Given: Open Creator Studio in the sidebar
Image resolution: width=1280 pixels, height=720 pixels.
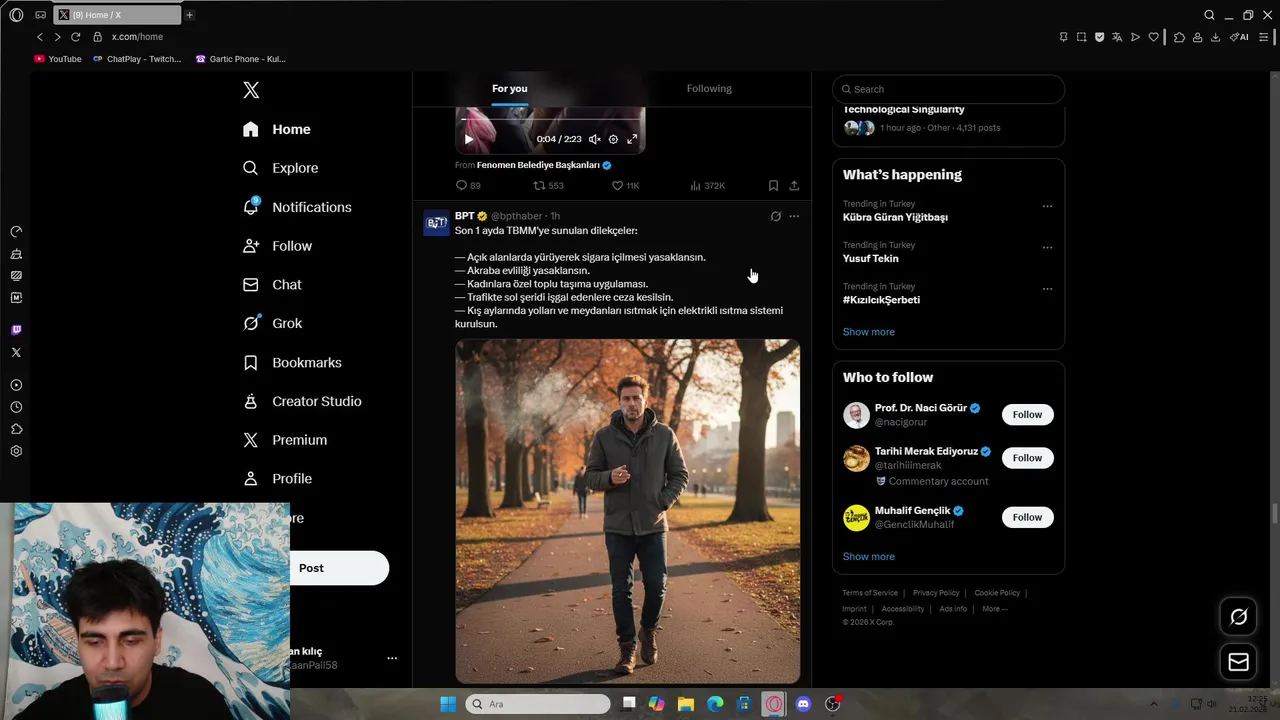Looking at the screenshot, I should [303, 401].
